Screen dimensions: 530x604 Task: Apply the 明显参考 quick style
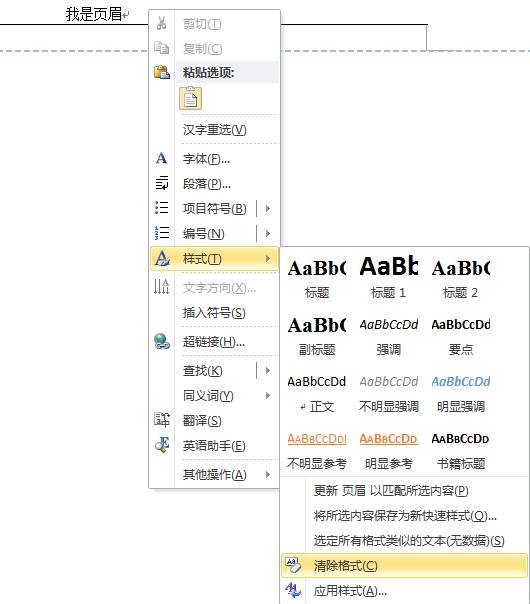pos(388,449)
